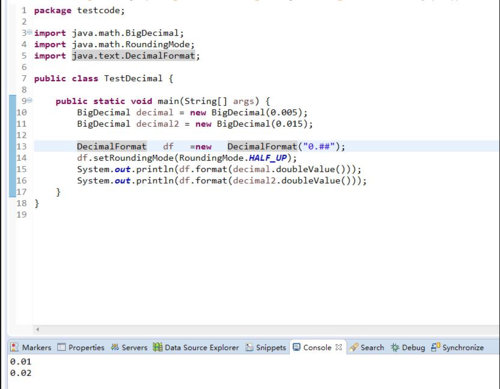Click the horizontal scrollbar left arrow

pos(38,329)
